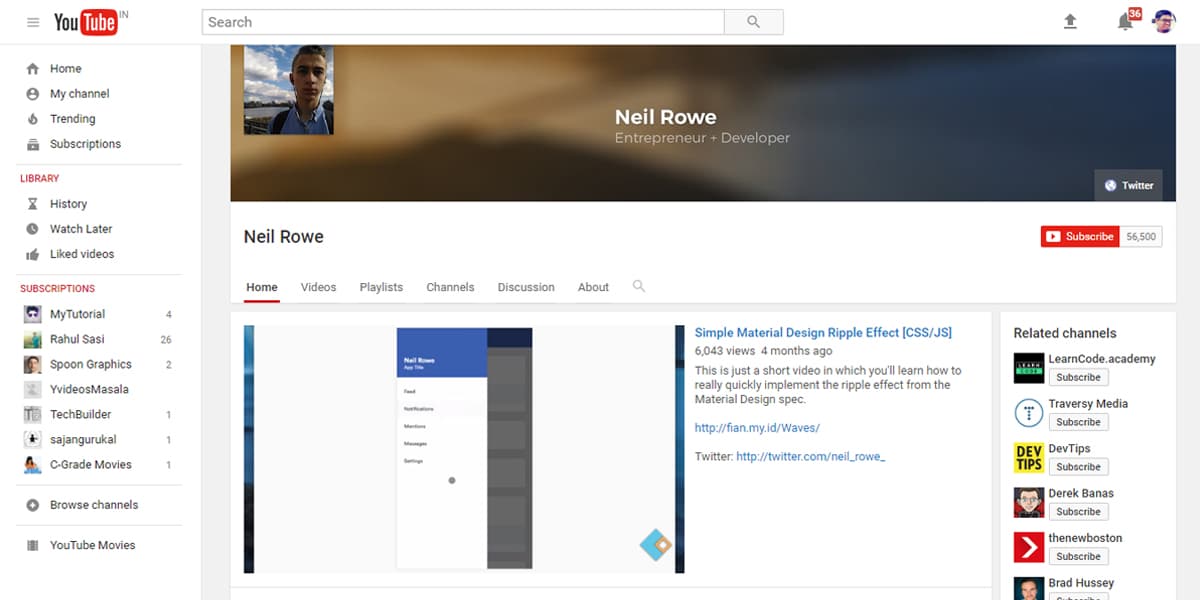
Task: Open Spoon Graphics subscription name
Action: coord(91,364)
